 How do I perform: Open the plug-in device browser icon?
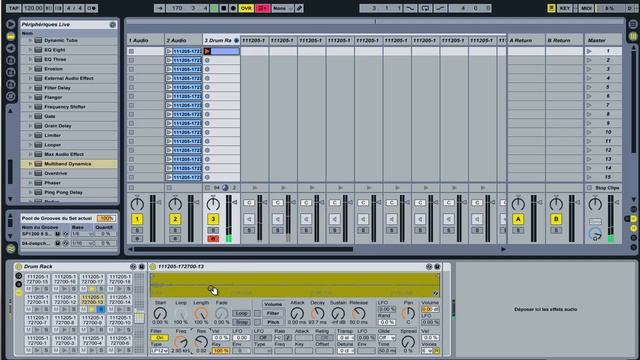pos(11,48)
